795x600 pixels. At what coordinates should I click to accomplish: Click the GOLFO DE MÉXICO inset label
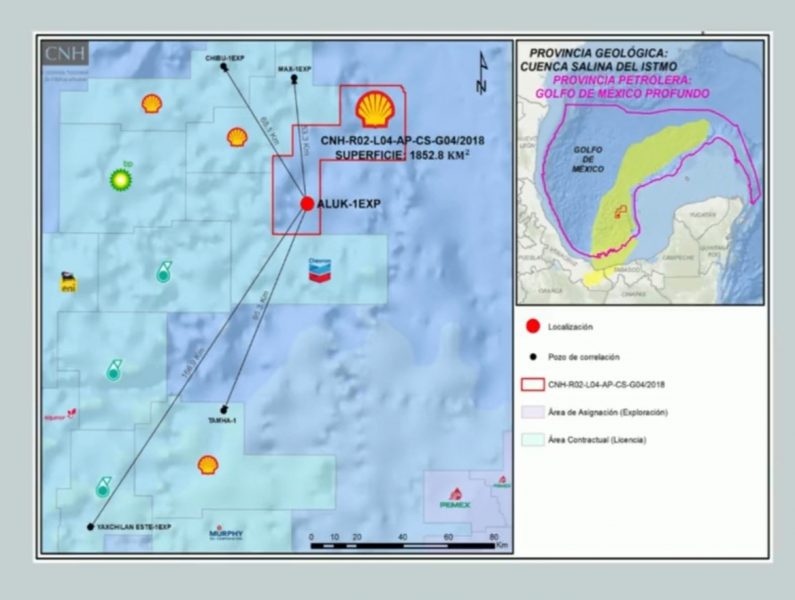[588, 159]
